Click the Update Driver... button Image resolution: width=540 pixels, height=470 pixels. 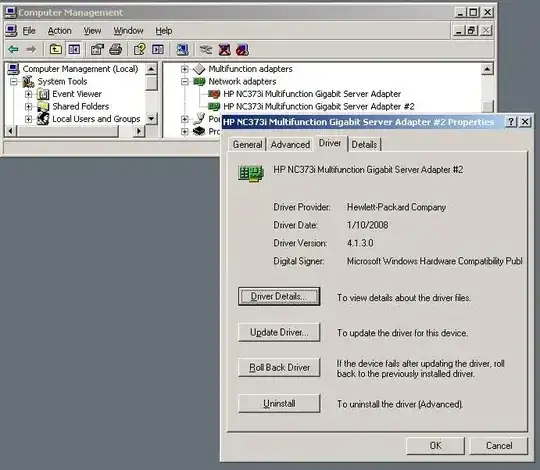279,332
